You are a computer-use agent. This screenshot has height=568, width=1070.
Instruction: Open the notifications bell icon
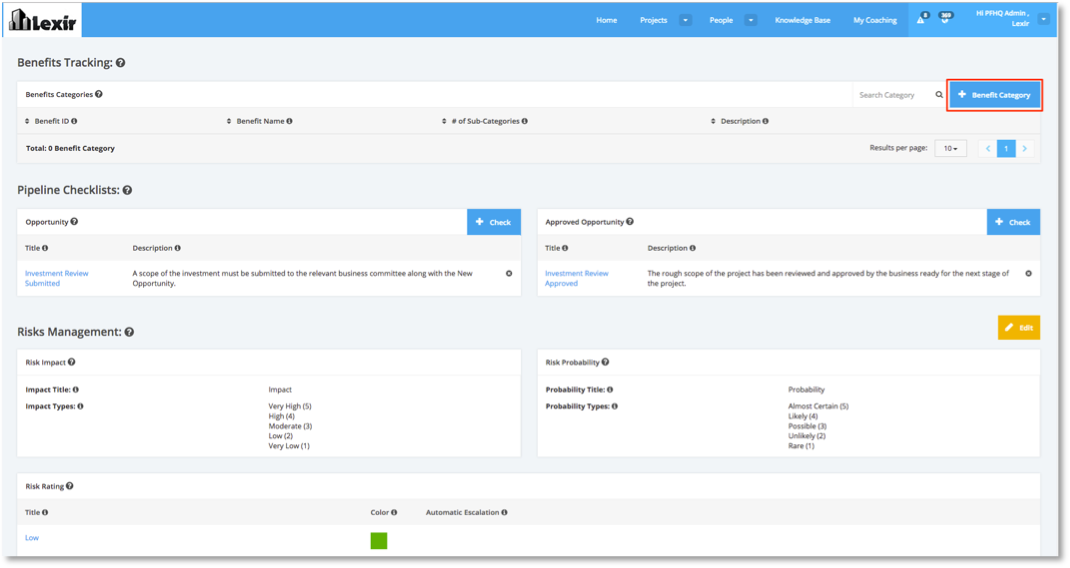(x=921, y=20)
